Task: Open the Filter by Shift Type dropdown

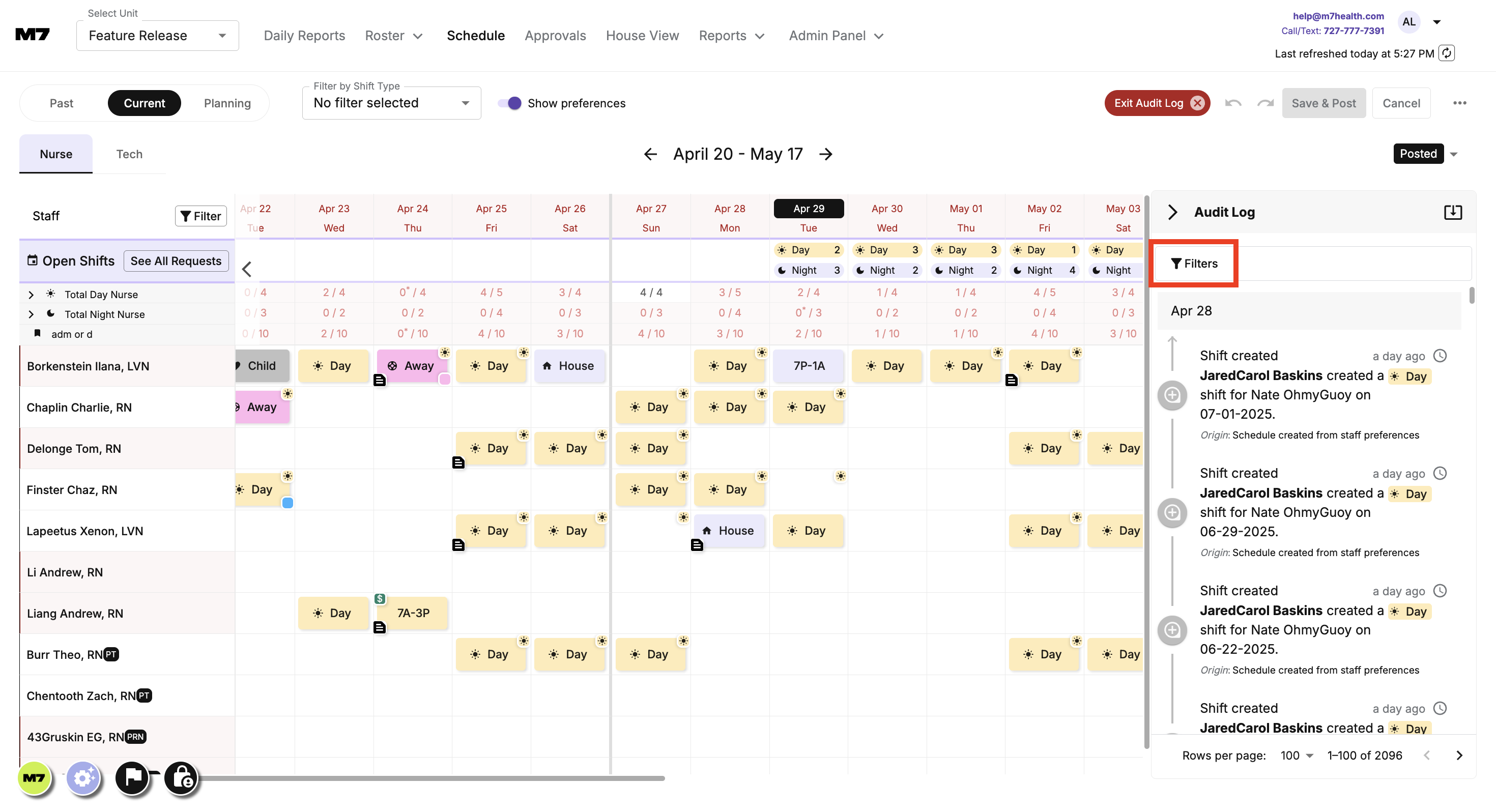Action: coord(391,103)
